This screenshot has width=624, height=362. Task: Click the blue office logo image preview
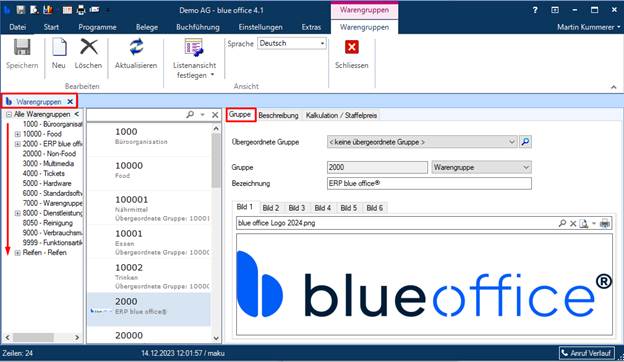(424, 284)
